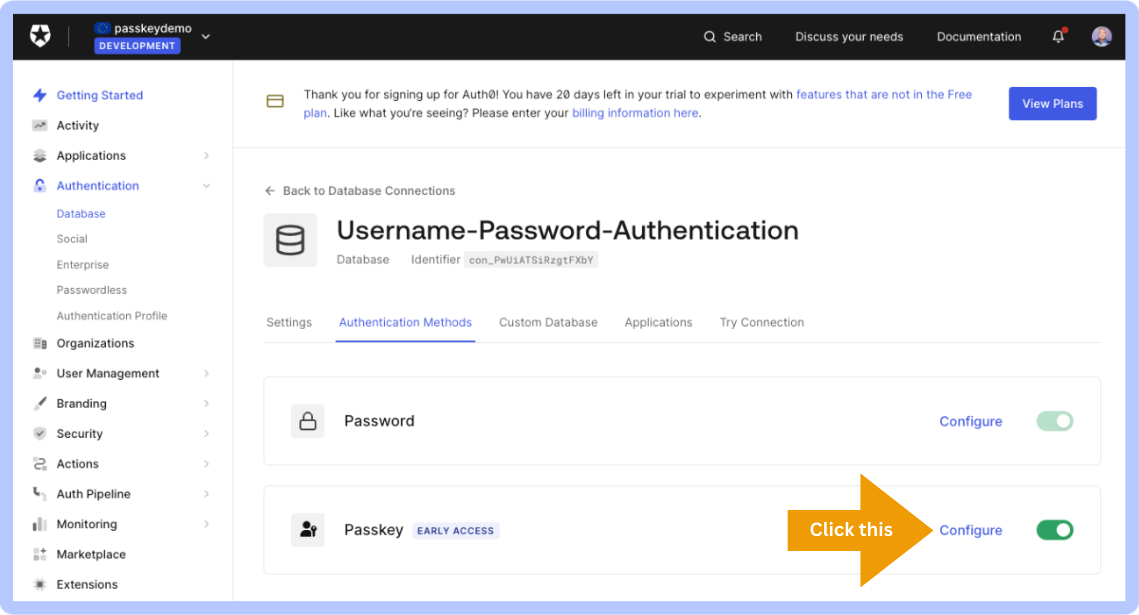Expand the Applications sidebar section
The image size is (1139, 615).
(x=206, y=155)
